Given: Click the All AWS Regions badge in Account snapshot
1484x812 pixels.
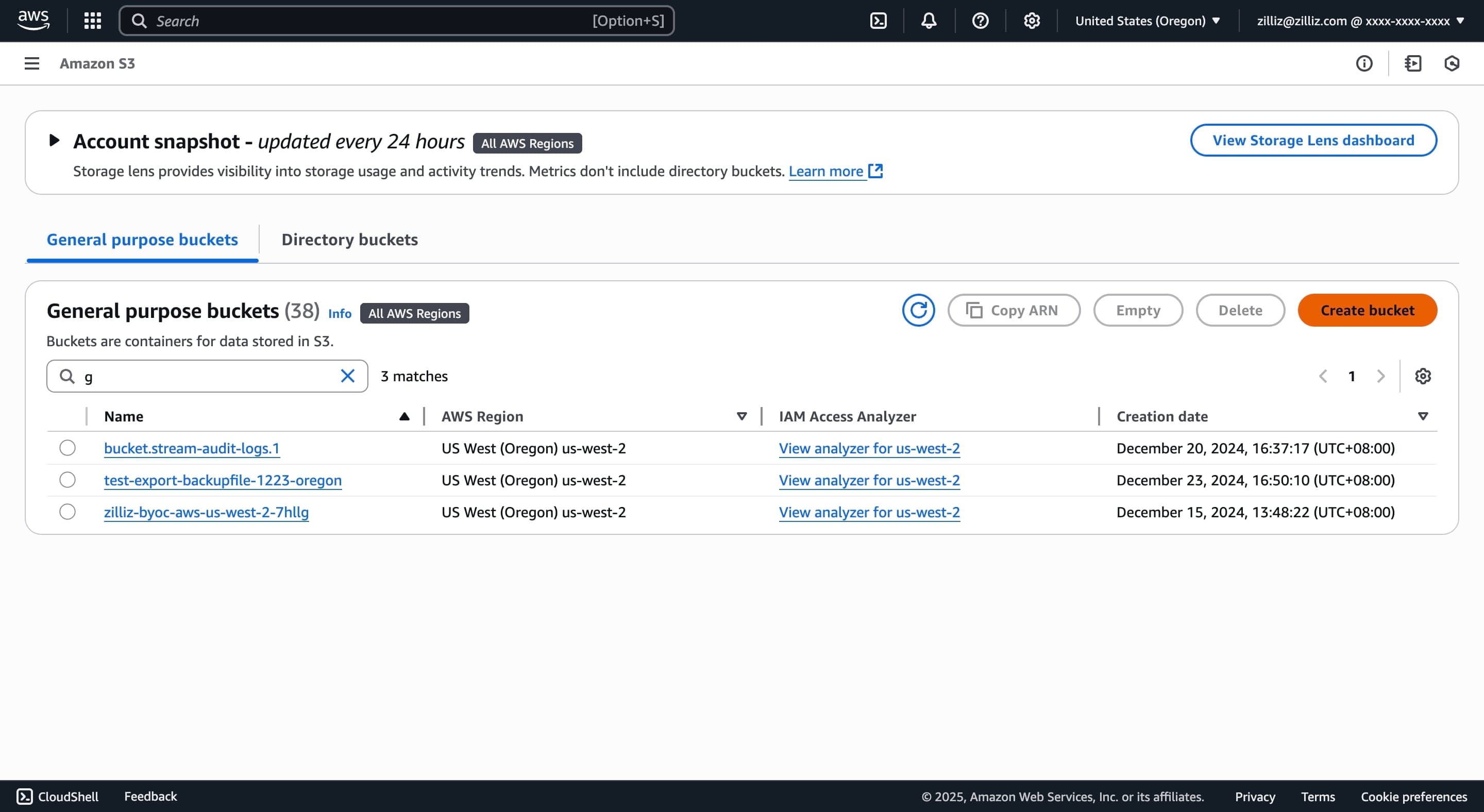Looking at the screenshot, I should click(528, 143).
